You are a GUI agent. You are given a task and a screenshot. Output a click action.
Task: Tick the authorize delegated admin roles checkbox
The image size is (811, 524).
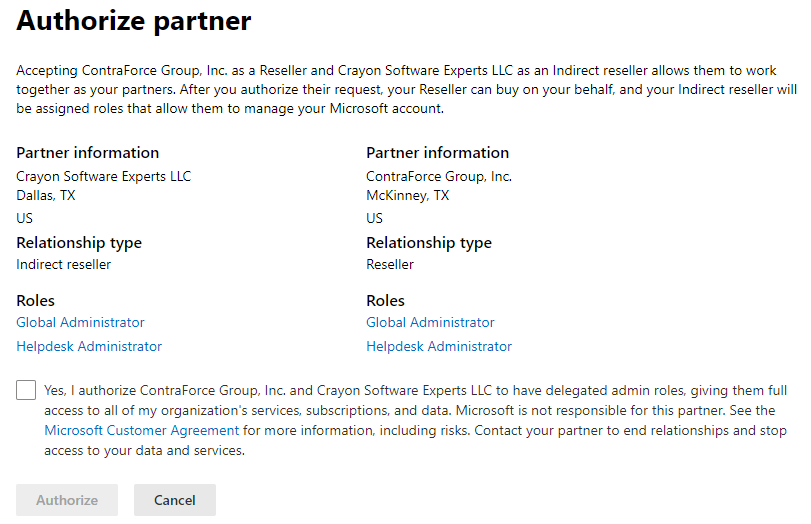click(x=26, y=390)
